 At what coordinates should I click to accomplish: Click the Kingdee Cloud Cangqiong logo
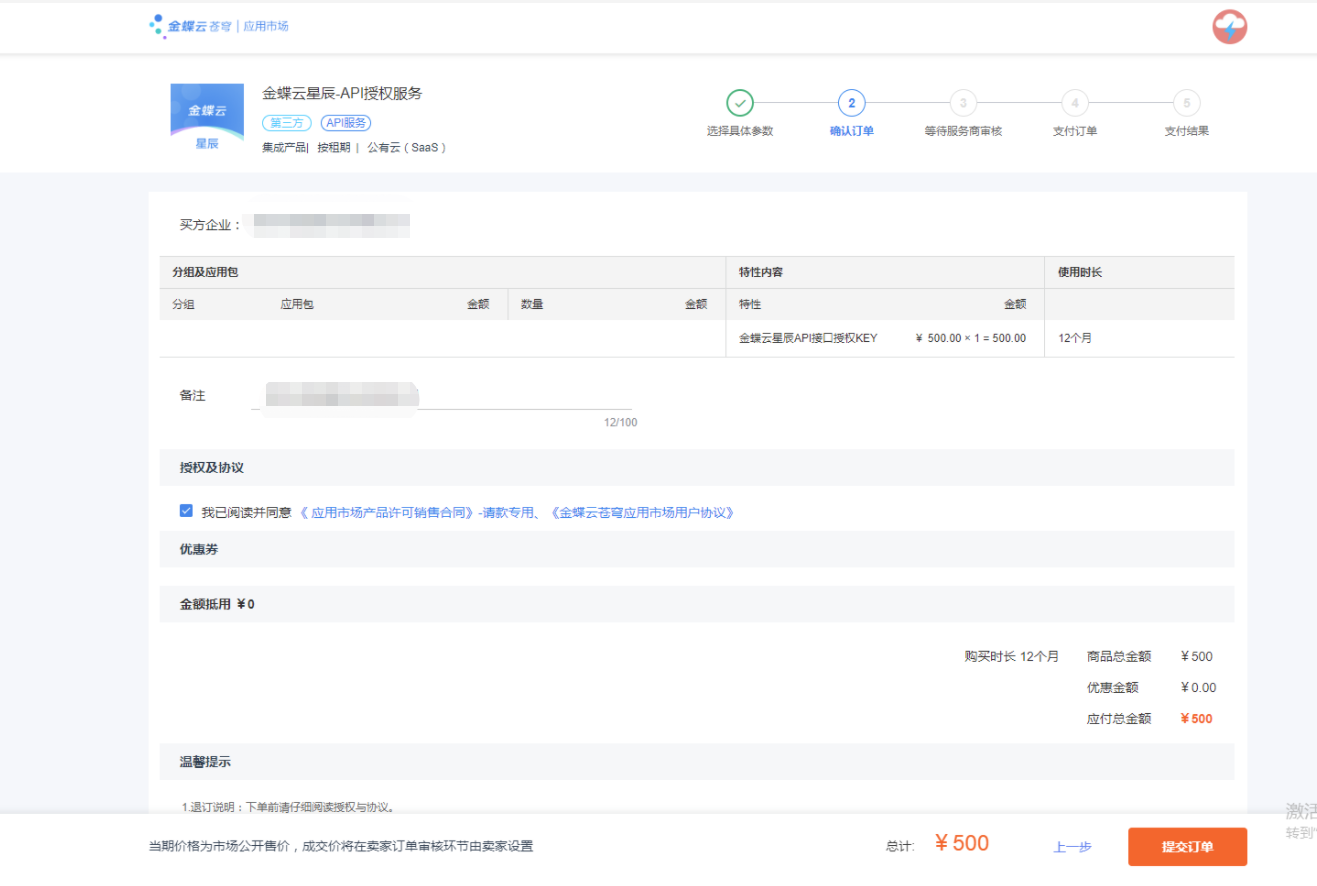(x=189, y=26)
